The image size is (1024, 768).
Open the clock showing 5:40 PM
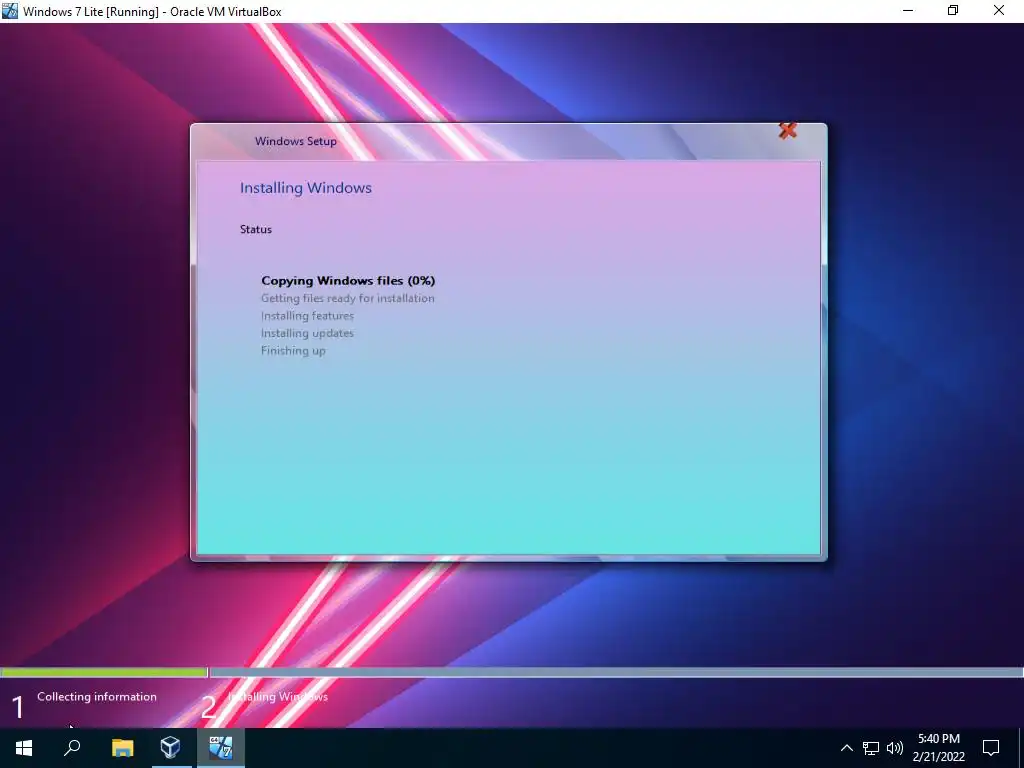coord(938,748)
